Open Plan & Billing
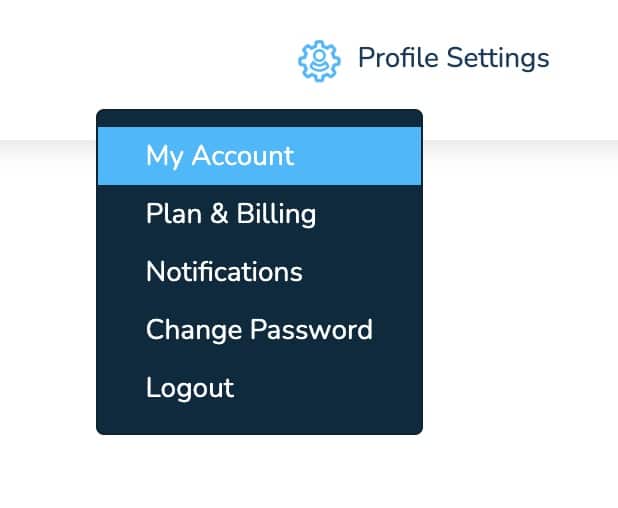618x508 pixels. point(259,214)
